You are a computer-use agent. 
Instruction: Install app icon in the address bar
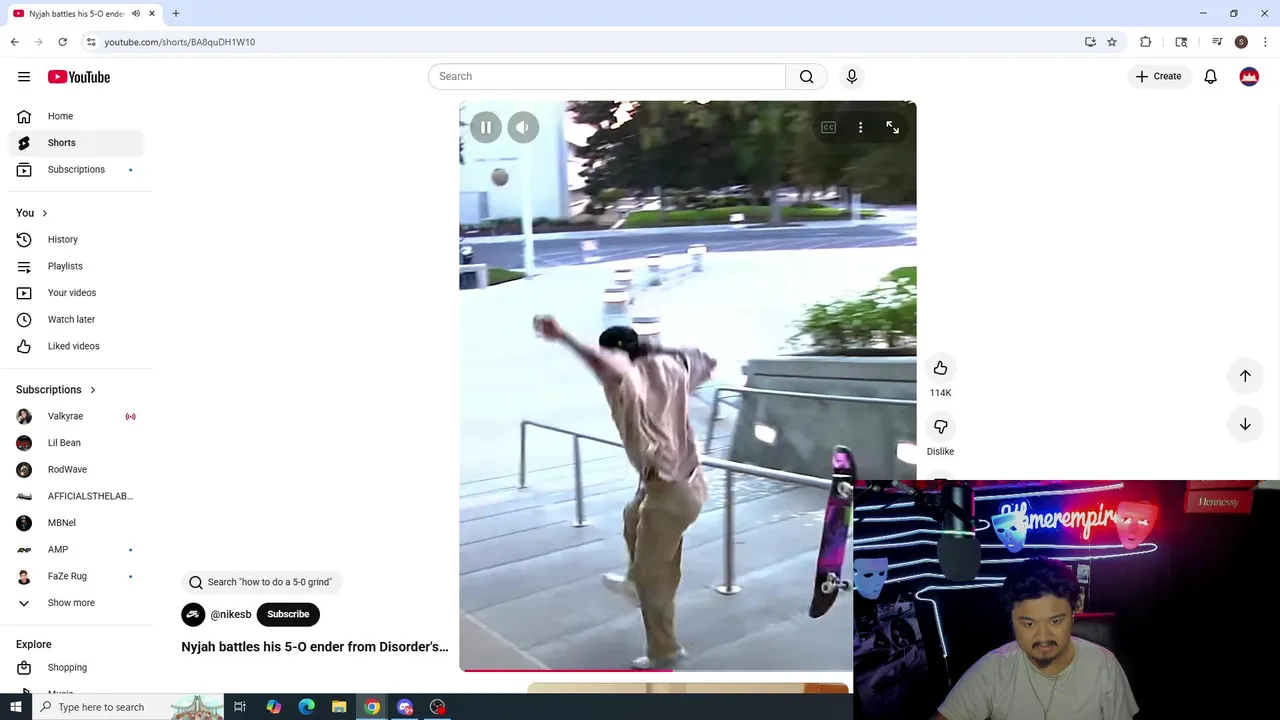pos(1090,42)
